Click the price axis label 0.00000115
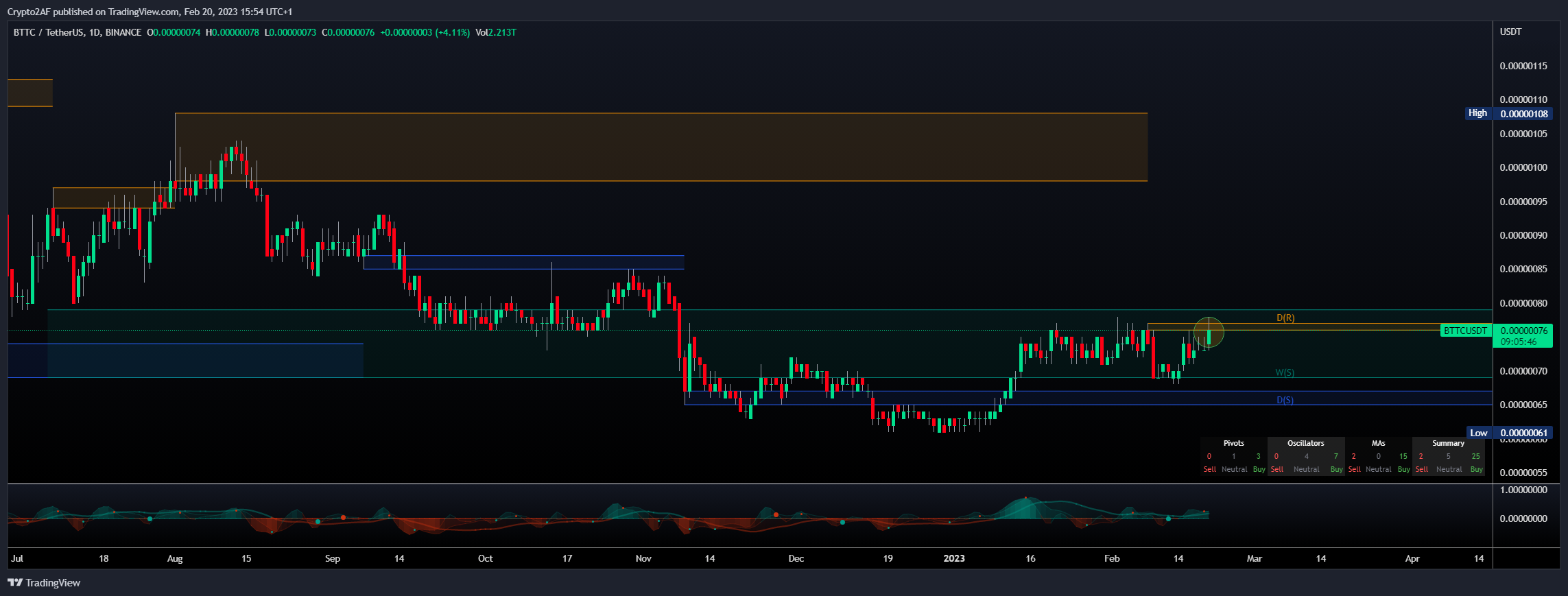This screenshot has height=596, width=1568. pos(1522,66)
